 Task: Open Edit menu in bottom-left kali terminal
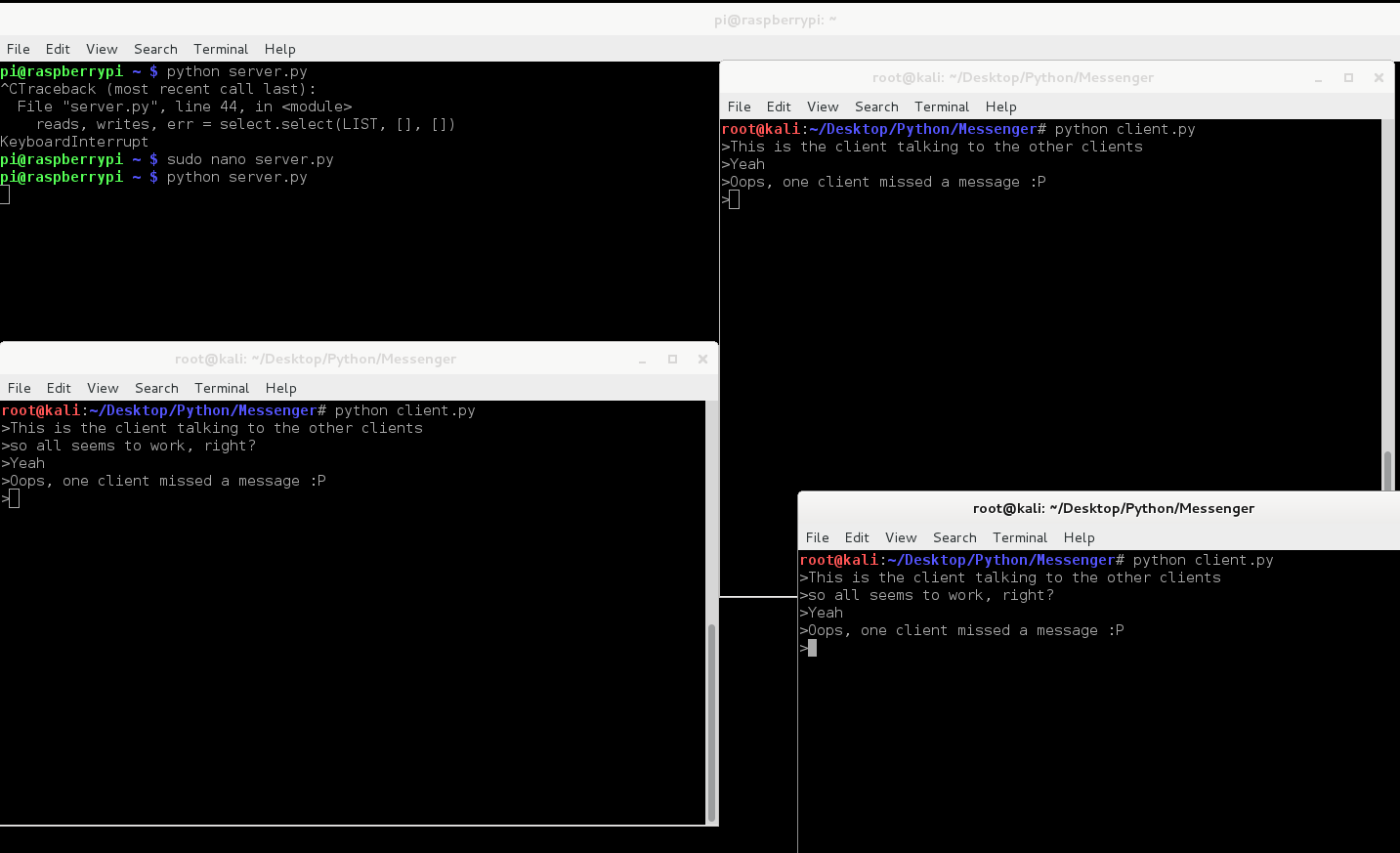[59, 388]
